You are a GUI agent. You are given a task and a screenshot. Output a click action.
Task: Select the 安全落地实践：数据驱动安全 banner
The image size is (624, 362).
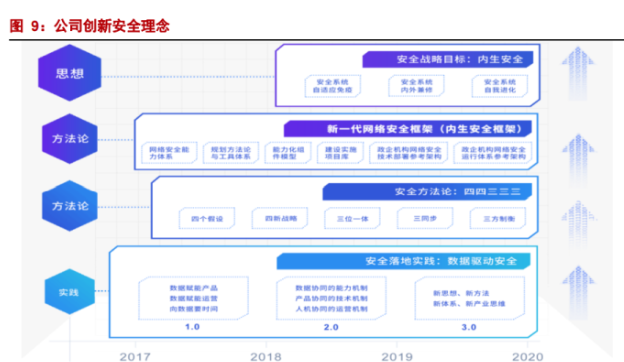click(x=404, y=261)
